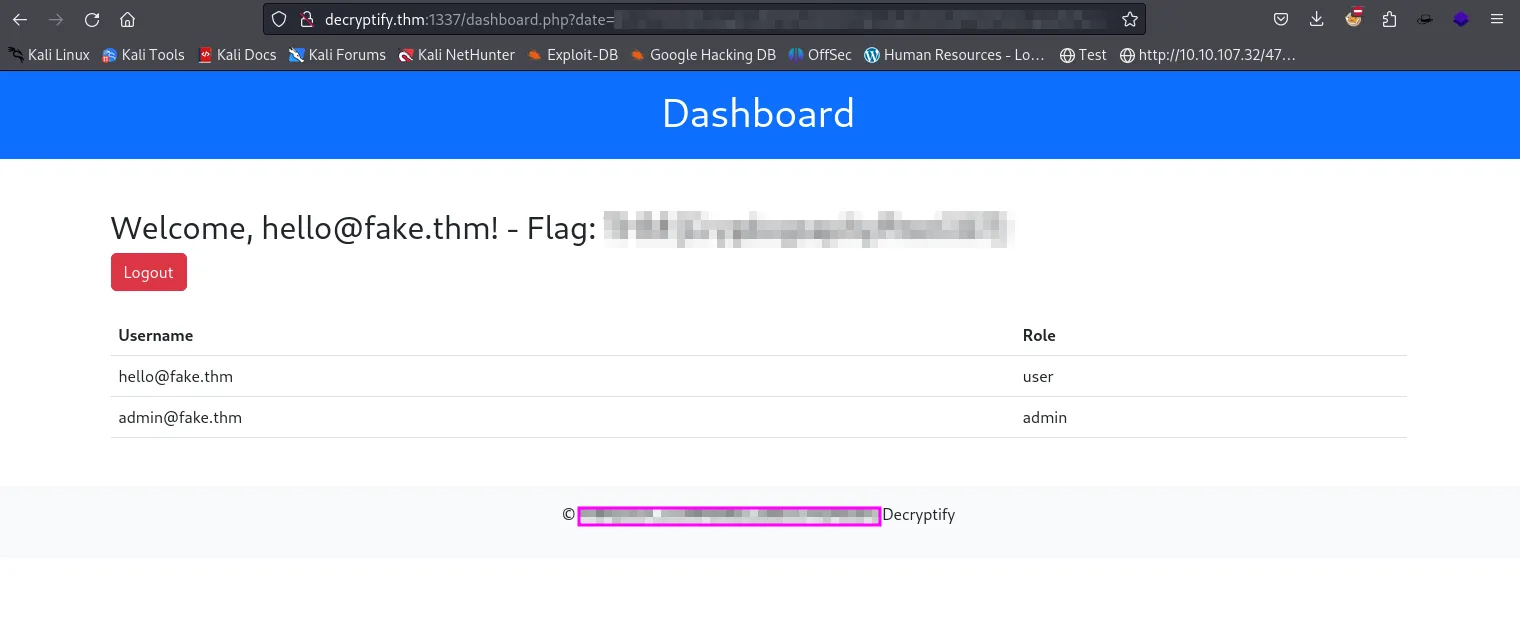Open the tracking protection shield icon
The width and height of the screenshot is (1520, 629).
point(280,19)
